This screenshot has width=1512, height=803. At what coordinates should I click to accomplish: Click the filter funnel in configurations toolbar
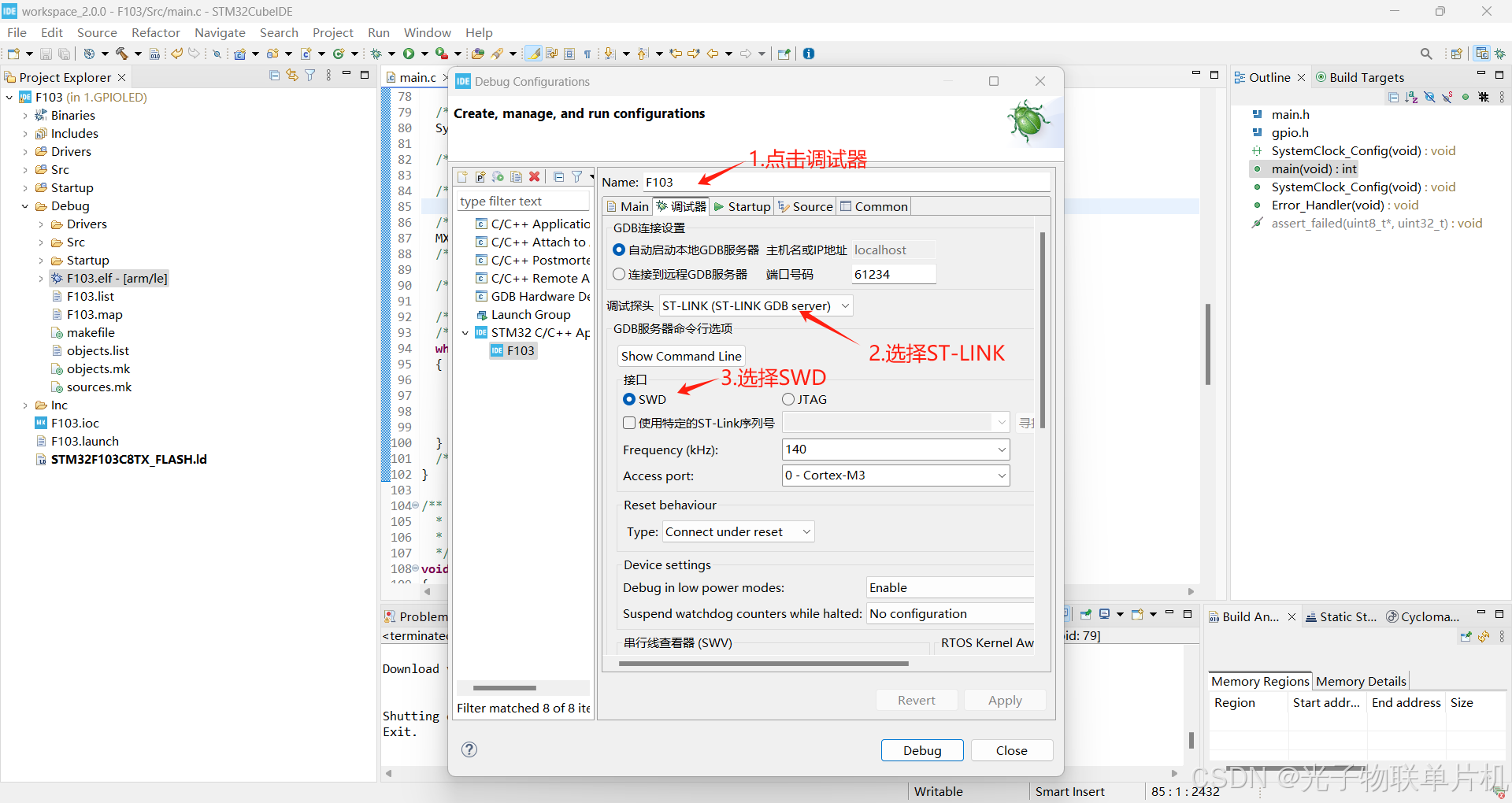(577, 177)
